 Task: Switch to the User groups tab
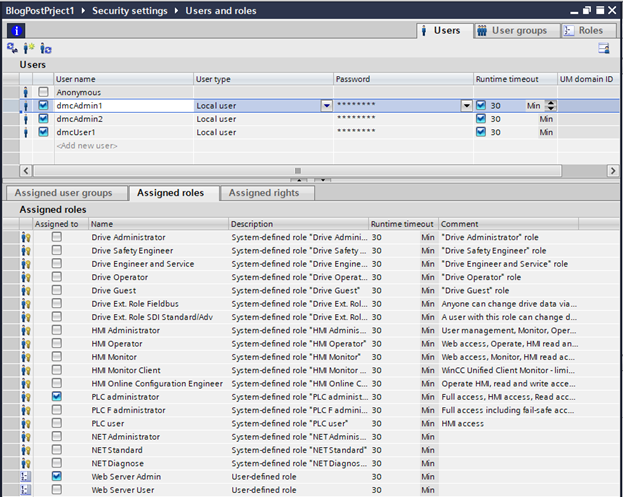click(512, 30)
